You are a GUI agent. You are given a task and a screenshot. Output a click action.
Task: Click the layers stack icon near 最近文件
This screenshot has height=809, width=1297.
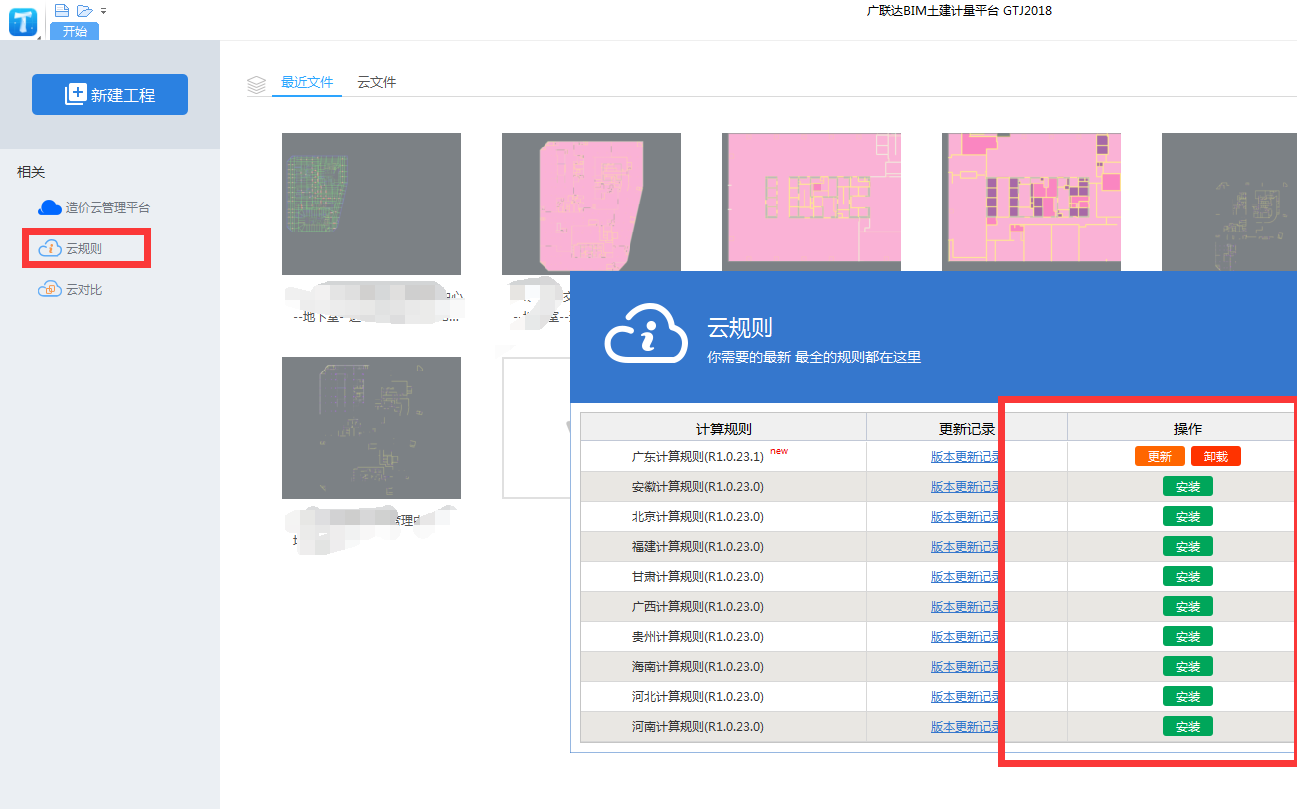pyautogui.click(x=256, y=84)
